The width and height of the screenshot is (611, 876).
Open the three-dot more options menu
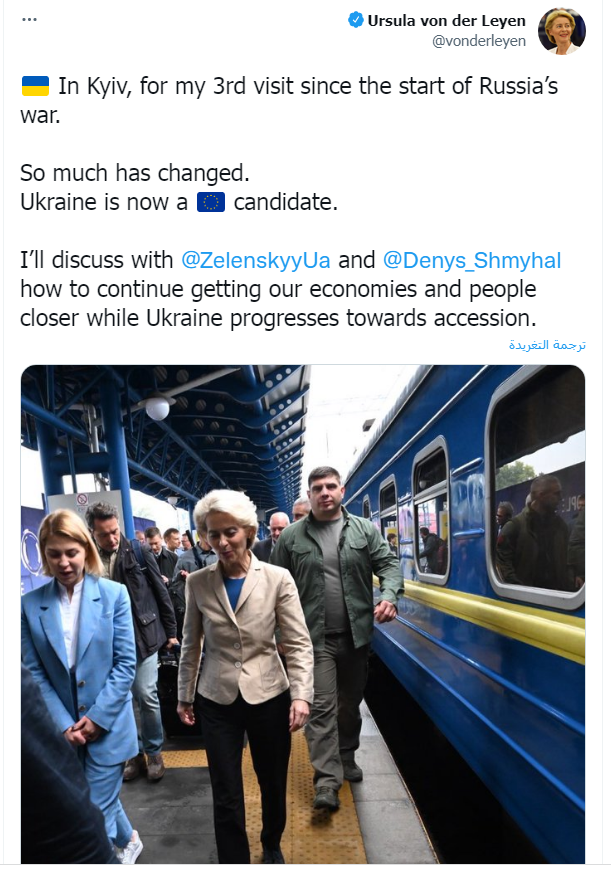(x=29, y=20)
